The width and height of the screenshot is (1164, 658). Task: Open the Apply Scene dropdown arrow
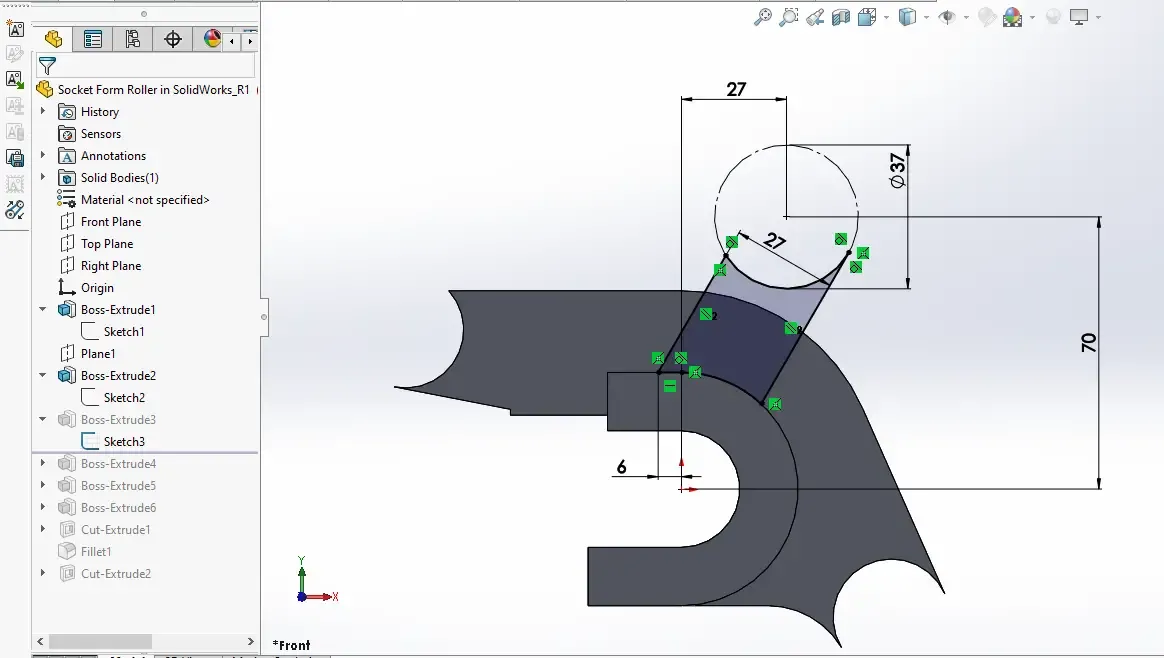click(1033, 17)
